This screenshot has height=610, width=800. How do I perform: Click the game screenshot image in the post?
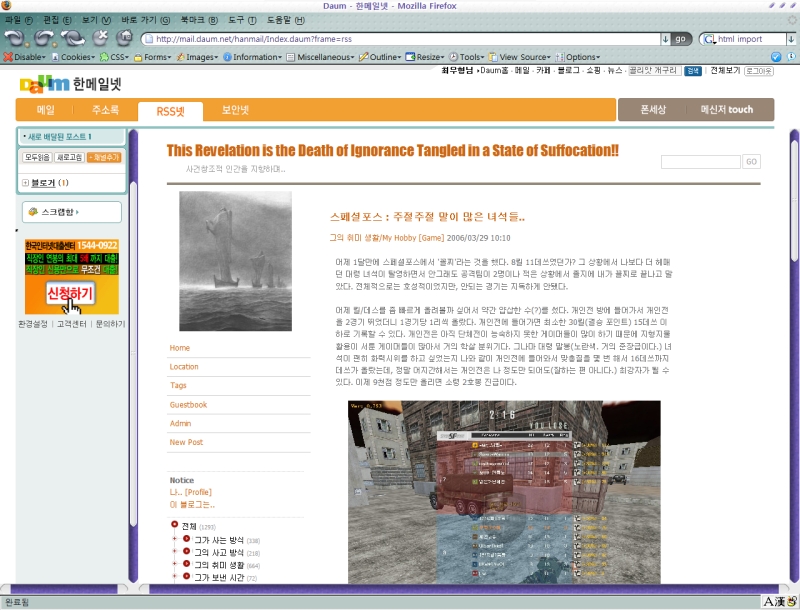[x=504, y=492]
